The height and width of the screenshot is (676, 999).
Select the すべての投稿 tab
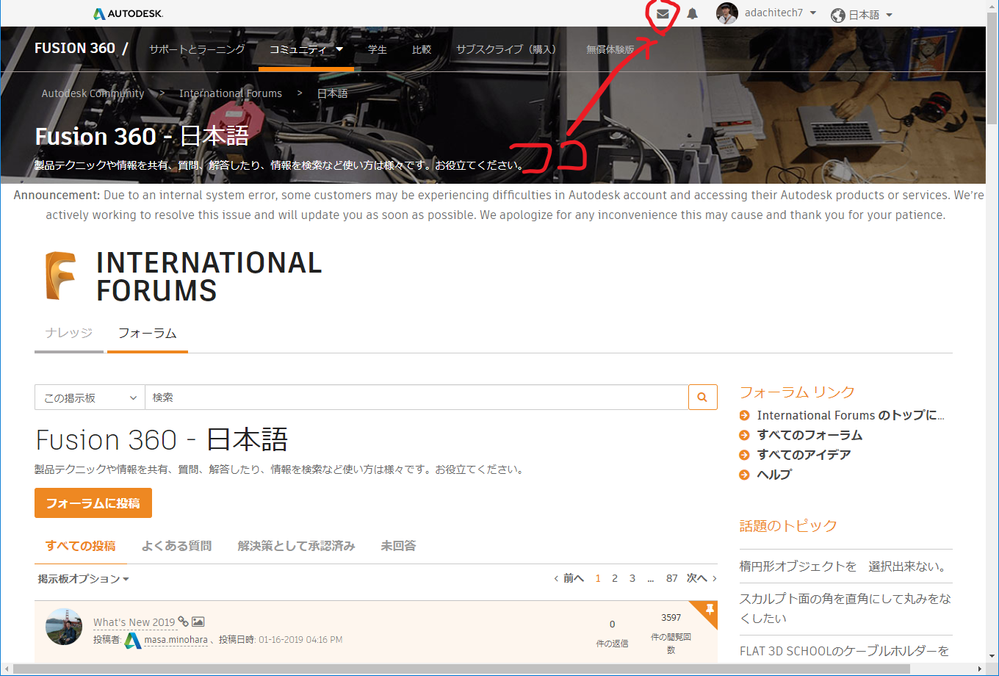pyautogui.click(x=80, y=545)
